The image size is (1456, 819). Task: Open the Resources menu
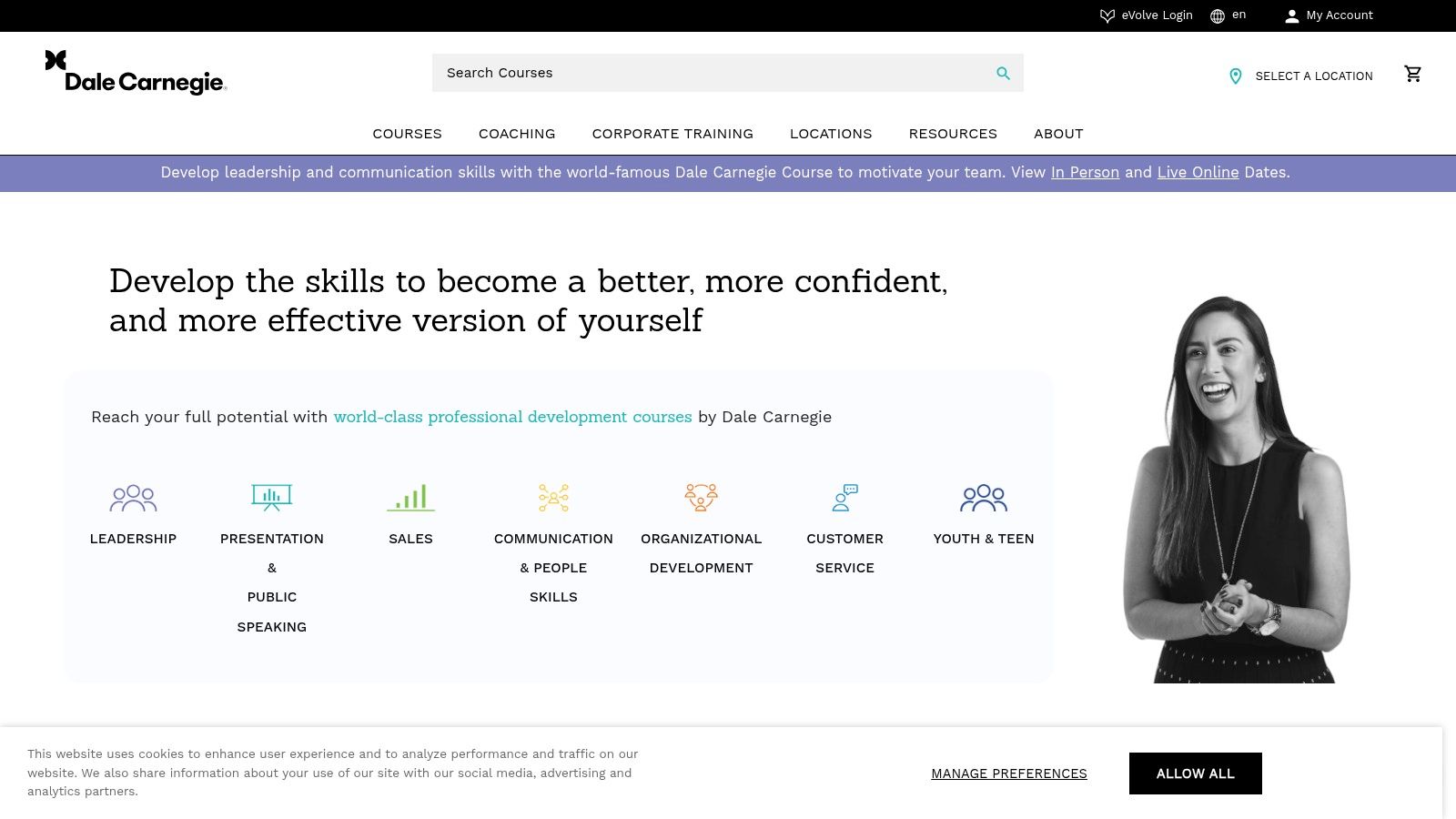[x=953, y=134]
